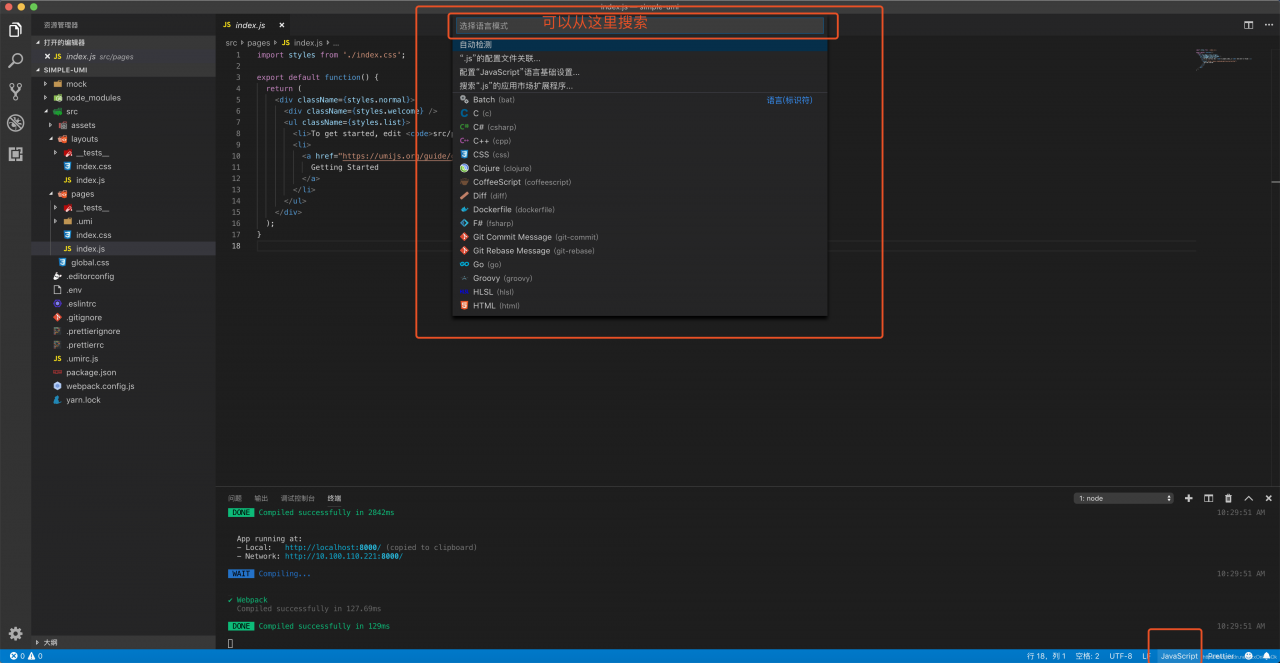This screenshot has height=663, width=1280.
Task: Open the 1: node terminal dropdown
Action: [x=1124, y=498]
